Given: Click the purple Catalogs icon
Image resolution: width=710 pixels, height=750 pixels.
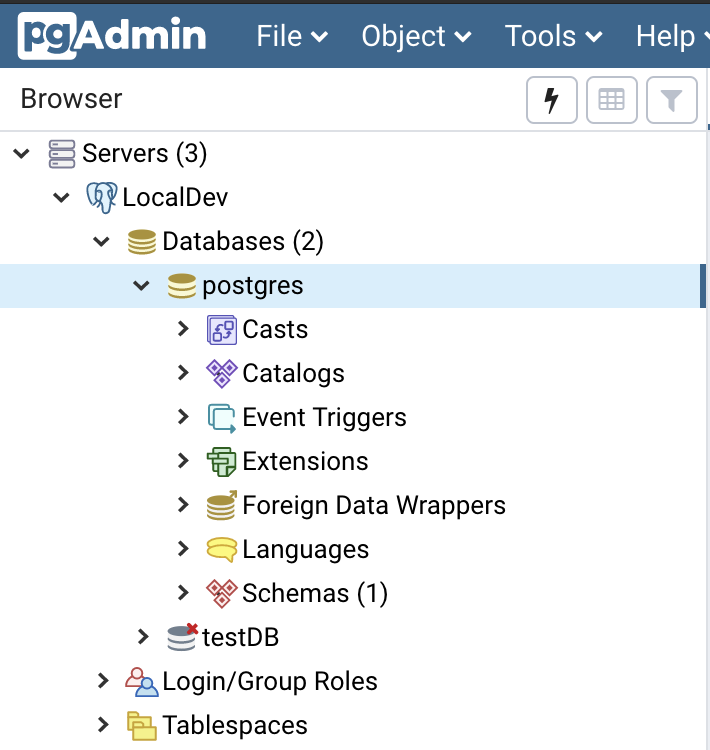Looking at the screenshot, I should pyautogui.click(x=222, y=374).
